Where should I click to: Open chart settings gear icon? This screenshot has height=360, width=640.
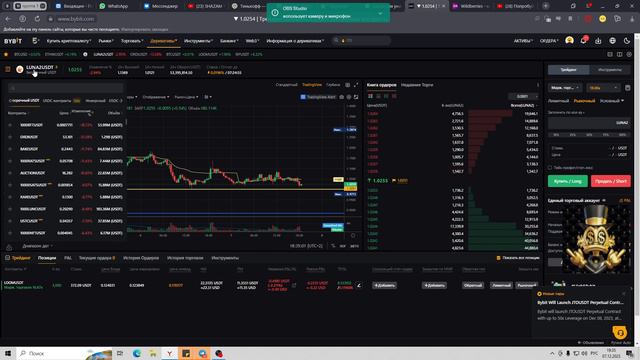click(349, 97)
